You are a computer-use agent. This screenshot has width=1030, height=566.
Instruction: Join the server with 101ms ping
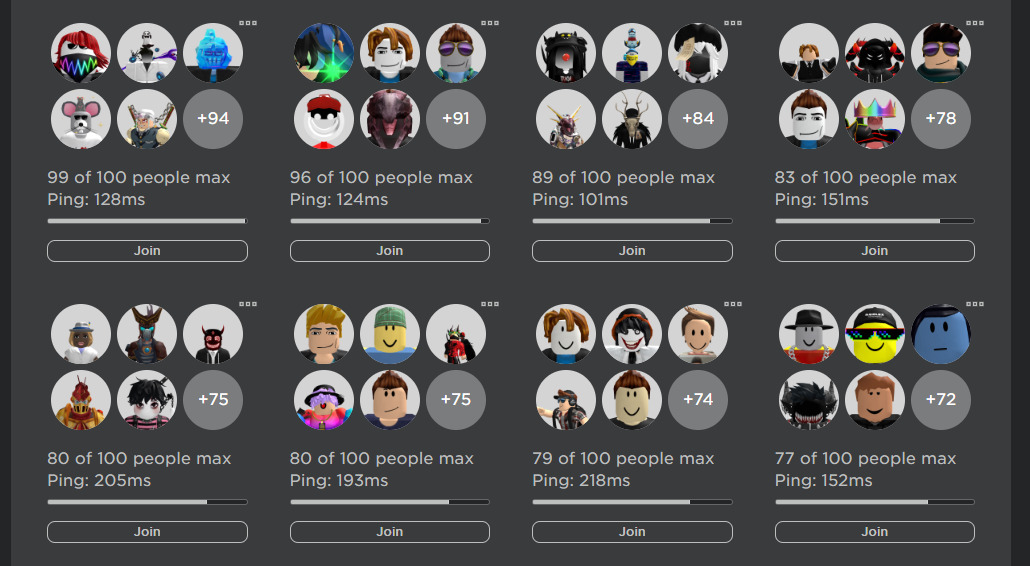point(632,251)
